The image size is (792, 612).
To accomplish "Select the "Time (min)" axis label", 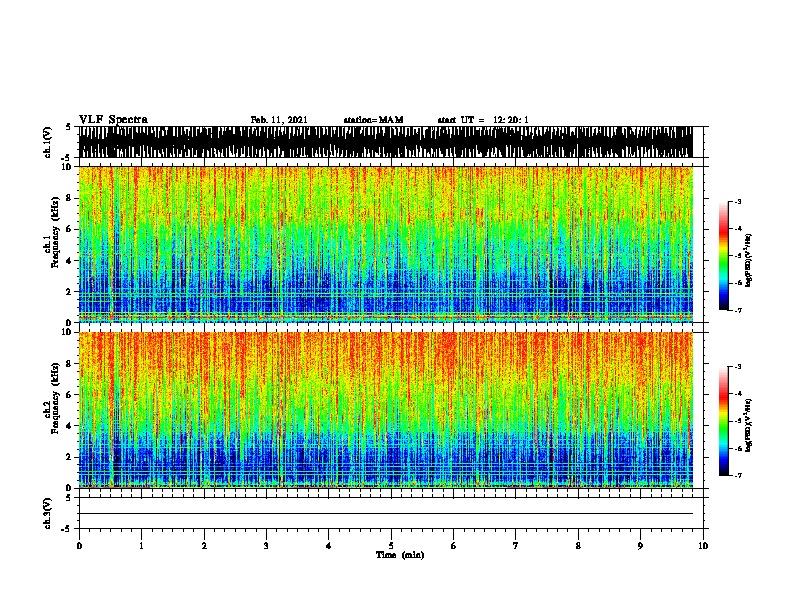I will (x=400, y=555).
